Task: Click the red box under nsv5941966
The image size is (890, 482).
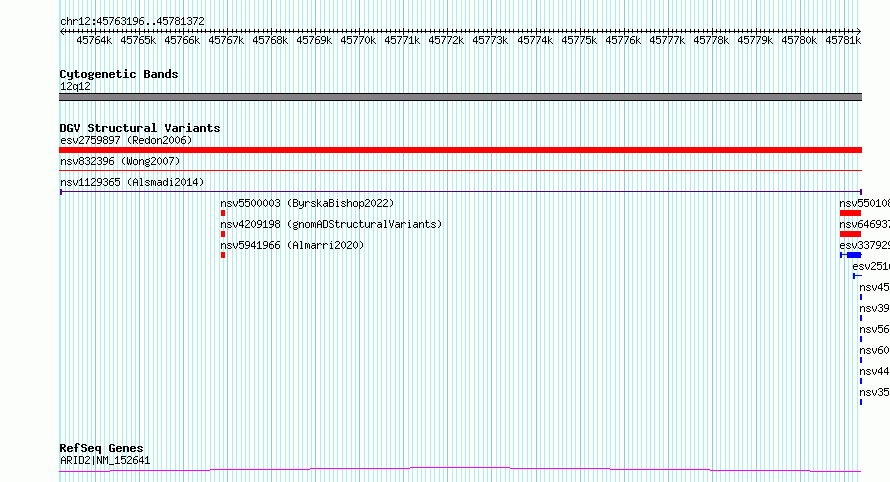Action: [x=223, y=255]
